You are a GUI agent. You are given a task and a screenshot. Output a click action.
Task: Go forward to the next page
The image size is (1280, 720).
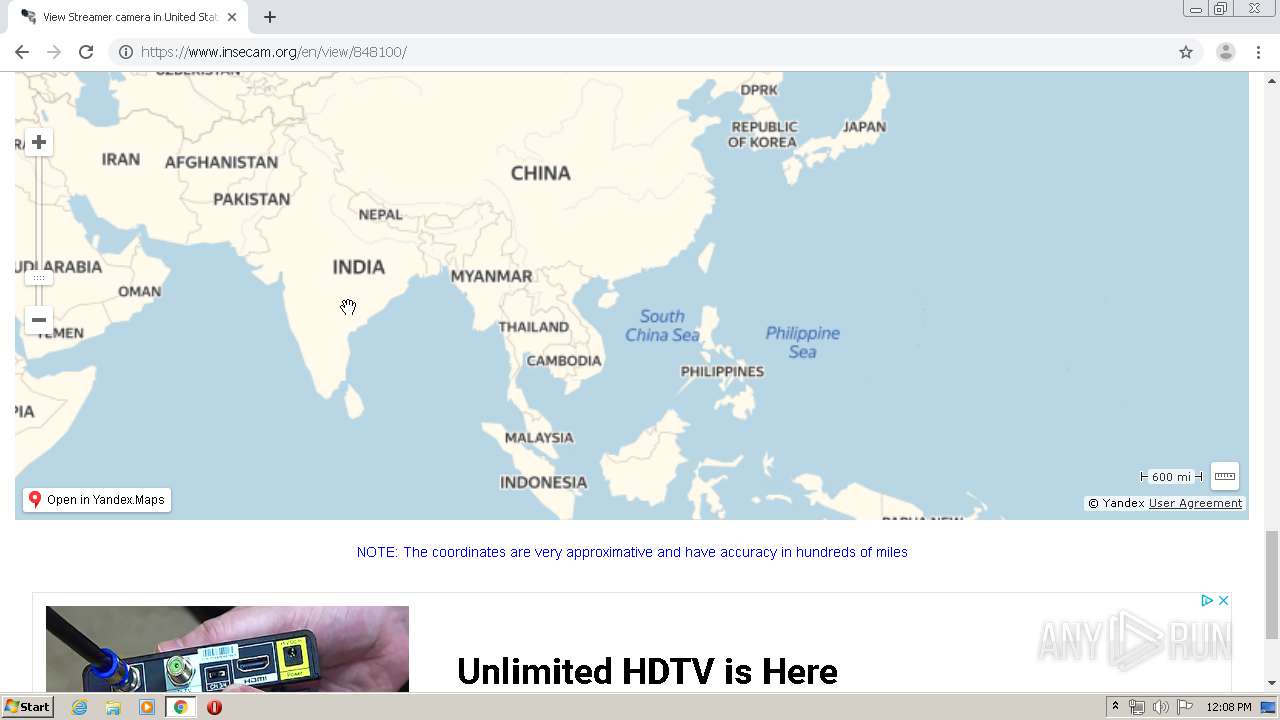(x=54, y=52)
